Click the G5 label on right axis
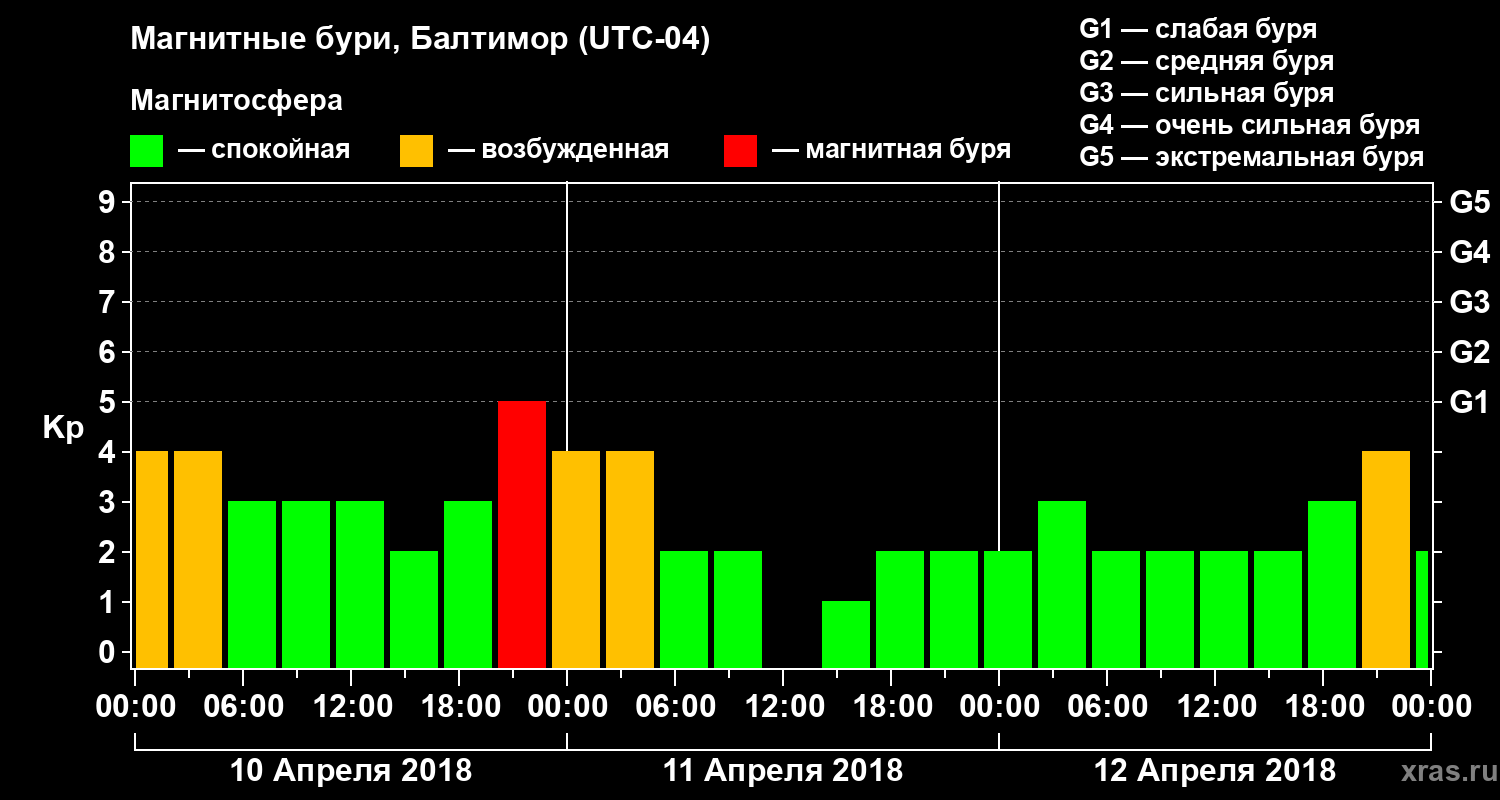1500x800 pixels. pyautogui.click(x=1470, y=202)
